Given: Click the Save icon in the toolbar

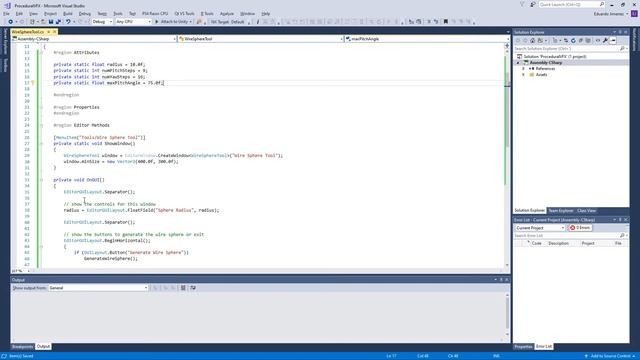Looking at the screenshot, I should point(51,22).
